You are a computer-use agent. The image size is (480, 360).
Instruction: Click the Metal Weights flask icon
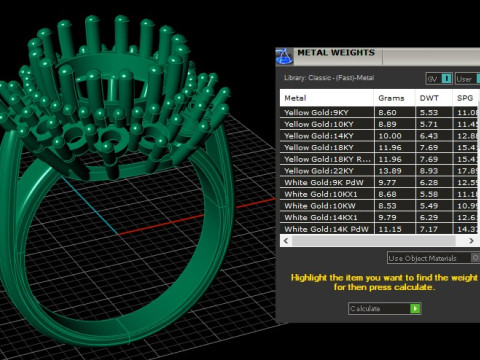[284, 56]
